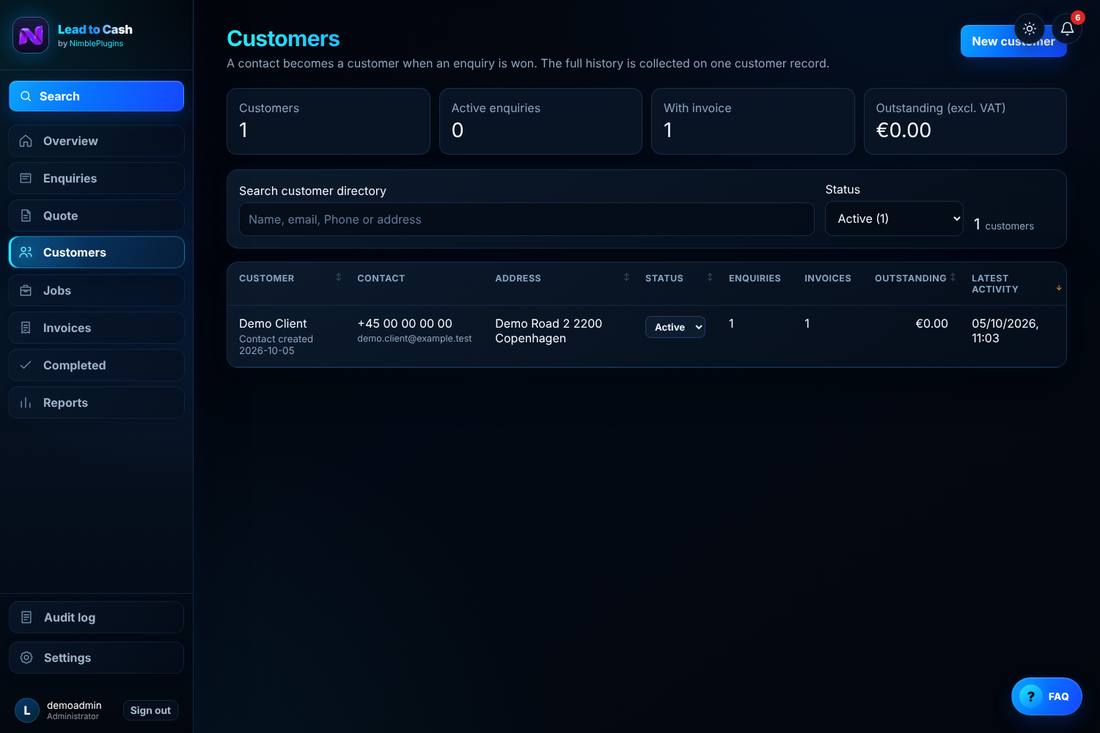Click the Completed checkmark icon
The image size is (1100, 733).
[25, 365]
